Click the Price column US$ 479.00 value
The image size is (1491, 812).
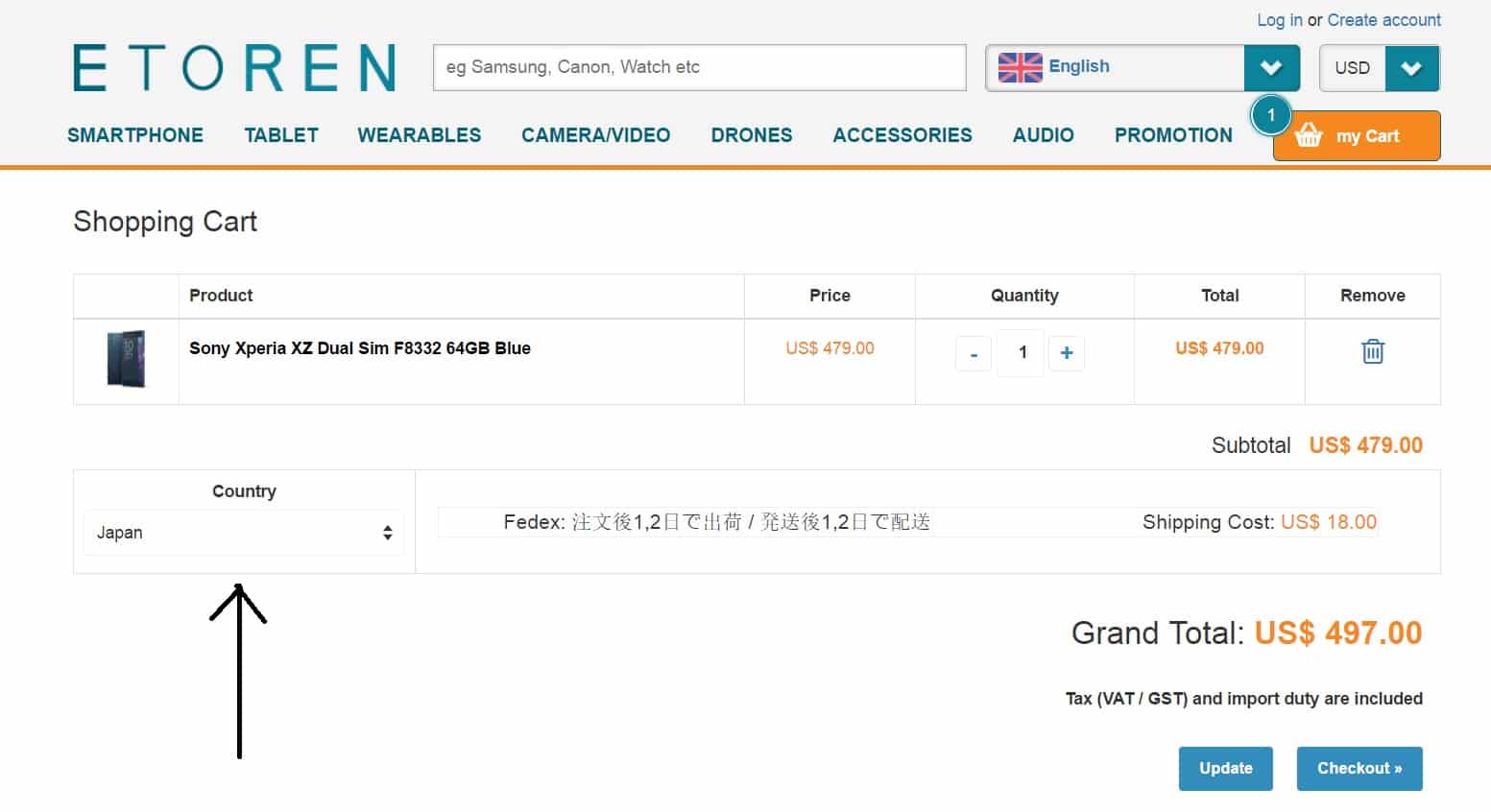pos(830,348)
